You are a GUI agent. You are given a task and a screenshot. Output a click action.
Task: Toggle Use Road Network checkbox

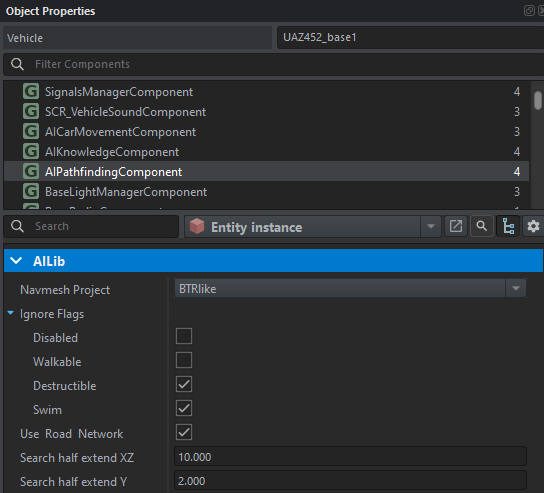pos(184,432)
